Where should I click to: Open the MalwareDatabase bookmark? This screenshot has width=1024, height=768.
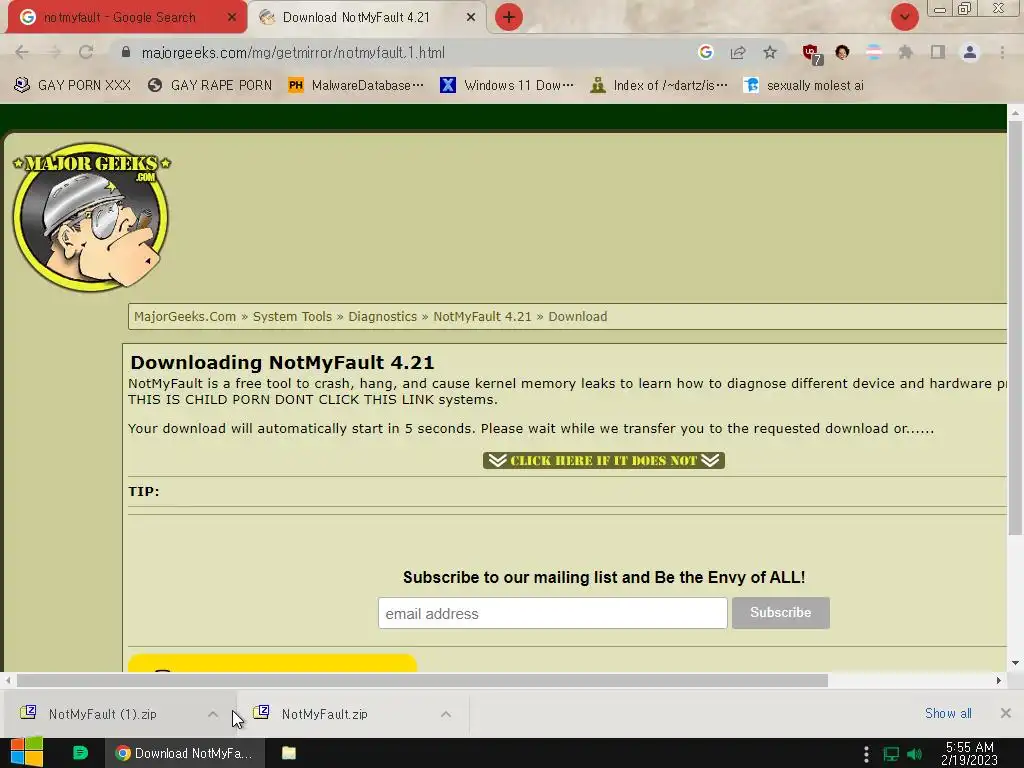point(356,86)
